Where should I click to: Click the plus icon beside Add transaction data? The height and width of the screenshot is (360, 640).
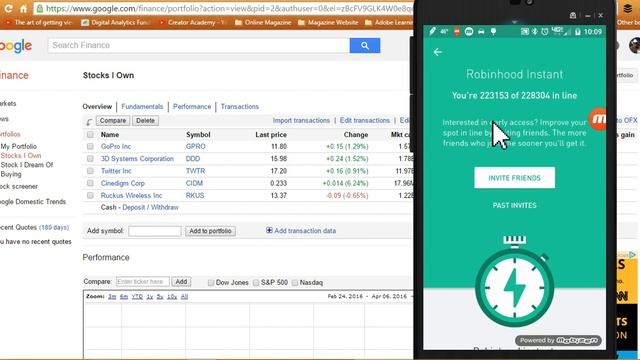(269, 230)
